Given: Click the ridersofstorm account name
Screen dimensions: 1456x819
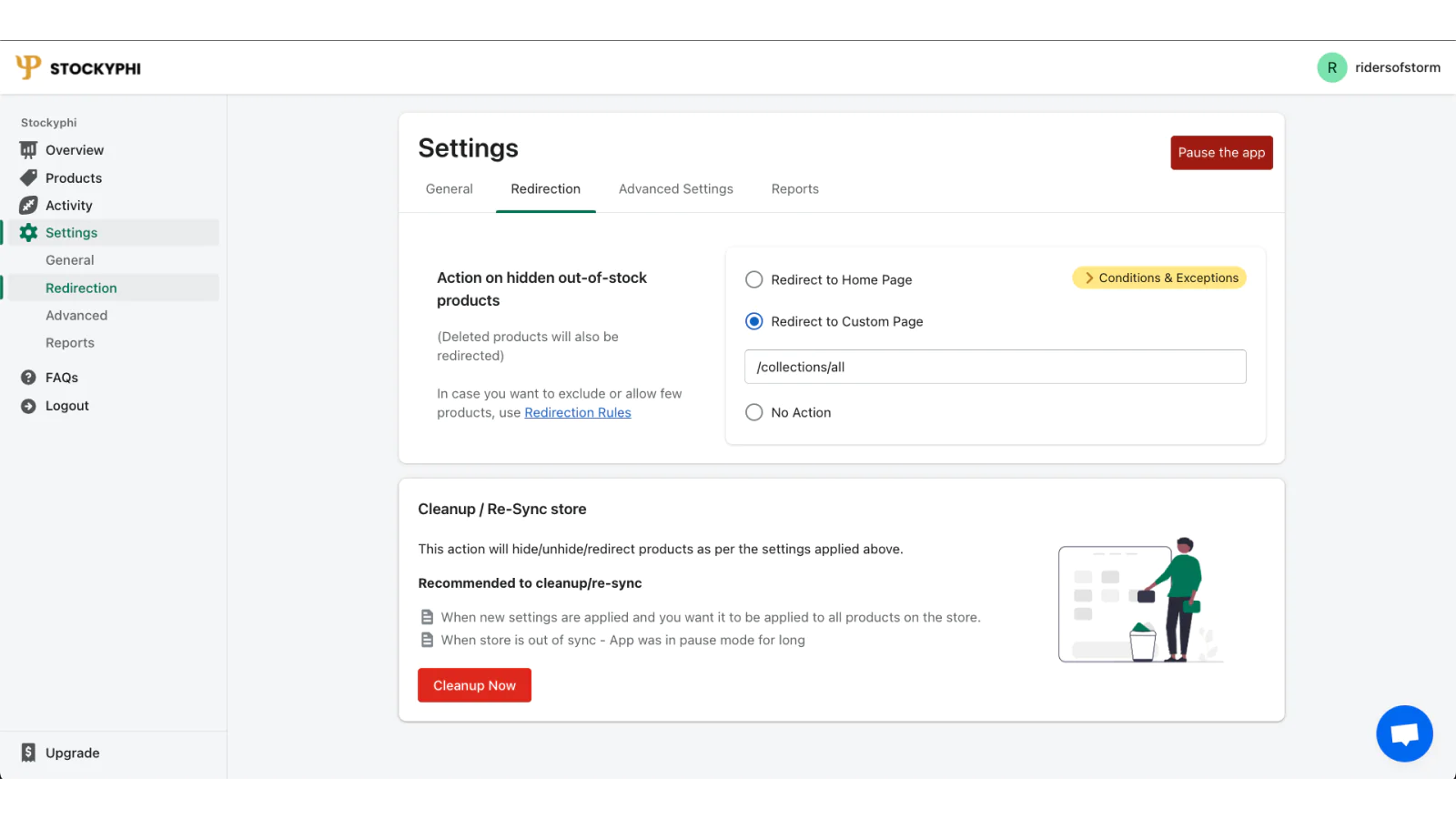Looking at the screenshot, I should (x=1398, y=67).
